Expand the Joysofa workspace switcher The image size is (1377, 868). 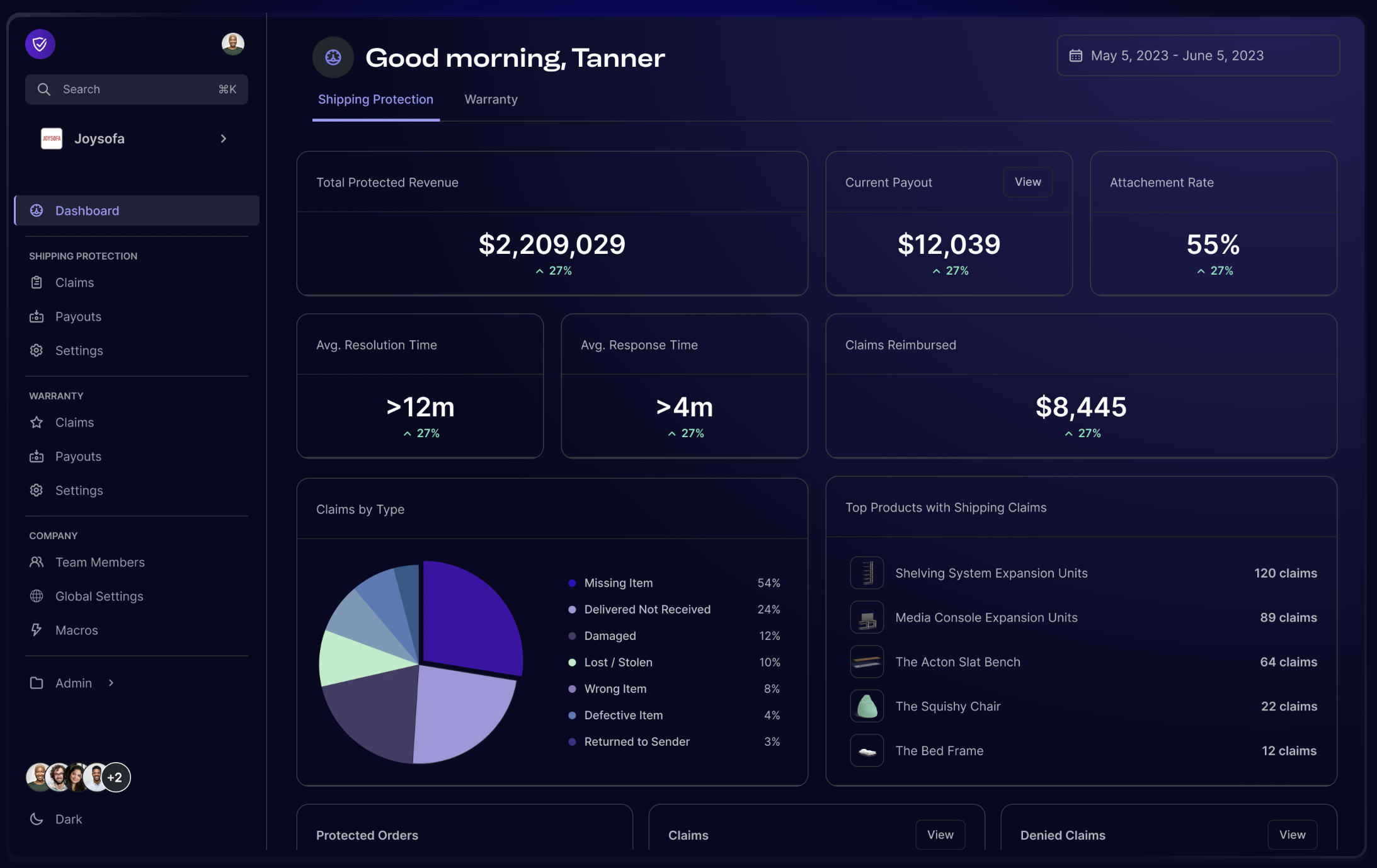click(x=223, y=138)
